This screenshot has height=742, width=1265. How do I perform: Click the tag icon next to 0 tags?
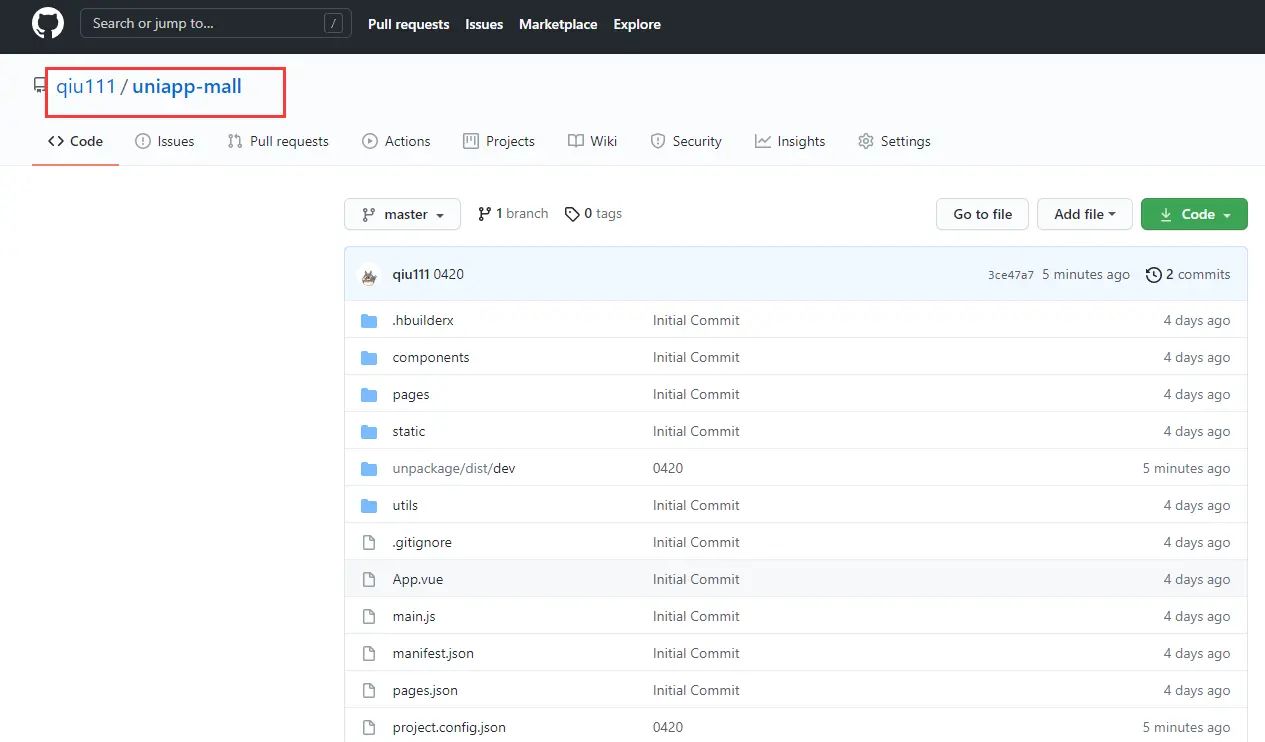[572, 214]
